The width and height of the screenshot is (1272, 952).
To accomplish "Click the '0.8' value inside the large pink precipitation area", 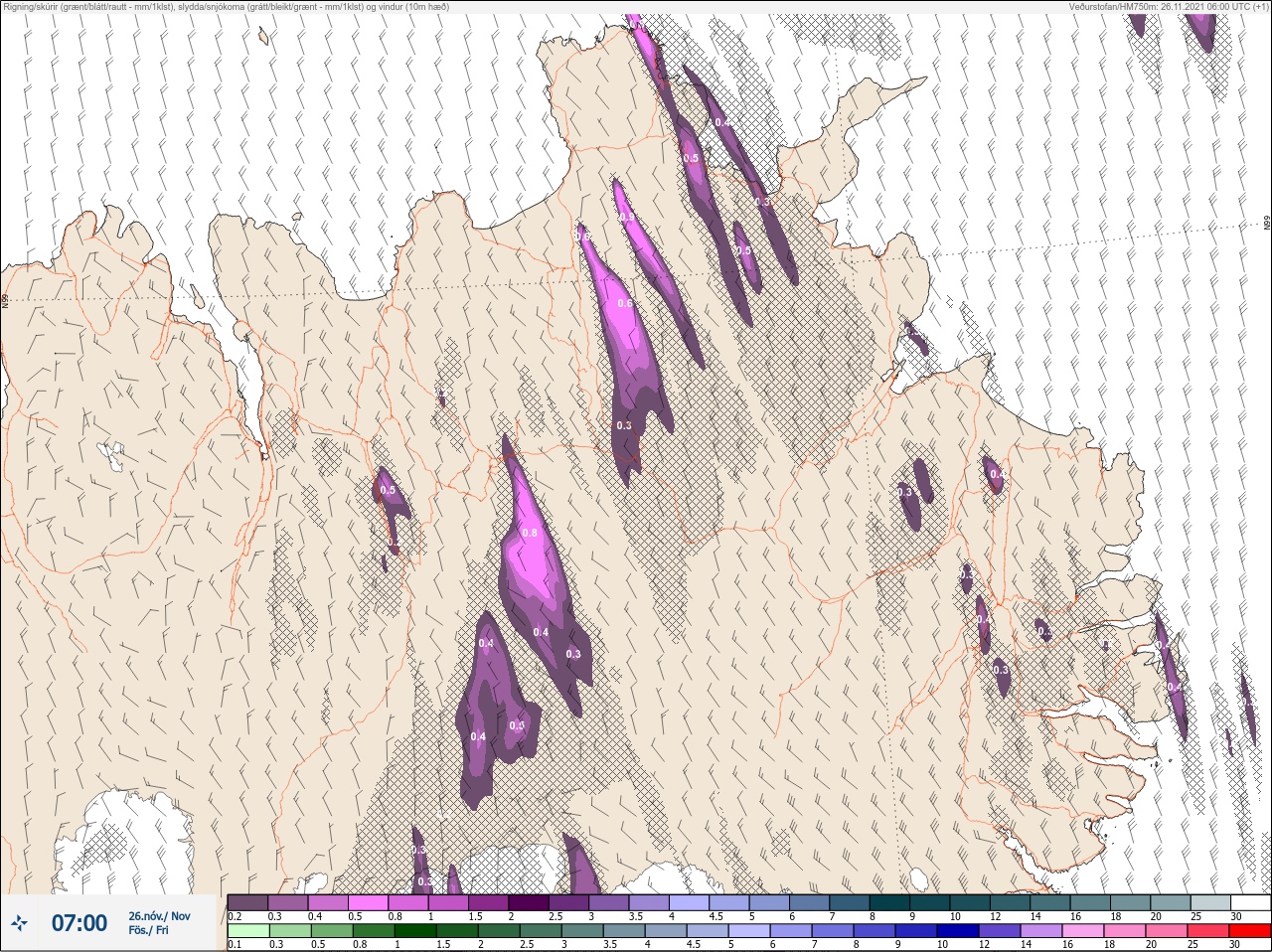I will point(530,533).
